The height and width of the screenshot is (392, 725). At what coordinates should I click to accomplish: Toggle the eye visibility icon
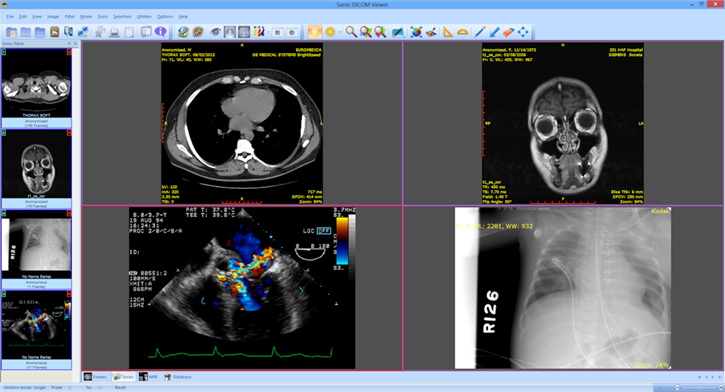[215, 32]
